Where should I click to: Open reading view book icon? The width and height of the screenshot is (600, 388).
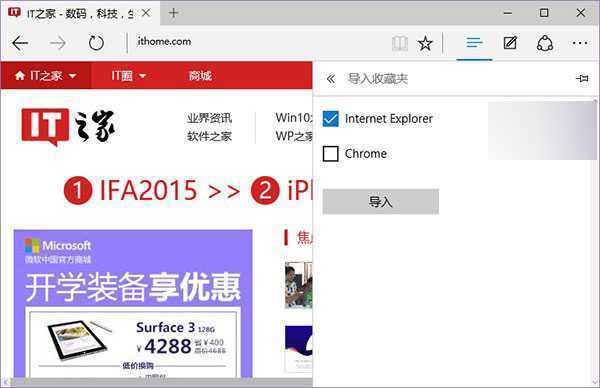click(400, 43)
